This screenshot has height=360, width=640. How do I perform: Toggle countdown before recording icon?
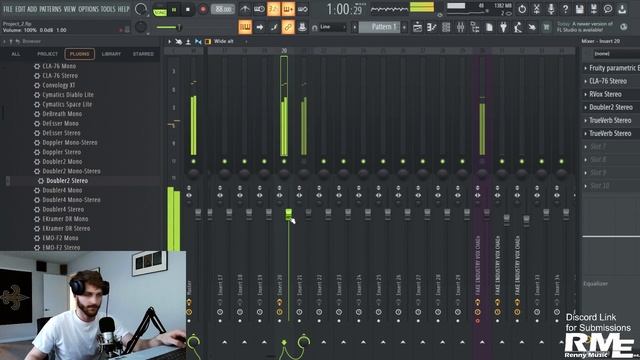pos(273,9)
